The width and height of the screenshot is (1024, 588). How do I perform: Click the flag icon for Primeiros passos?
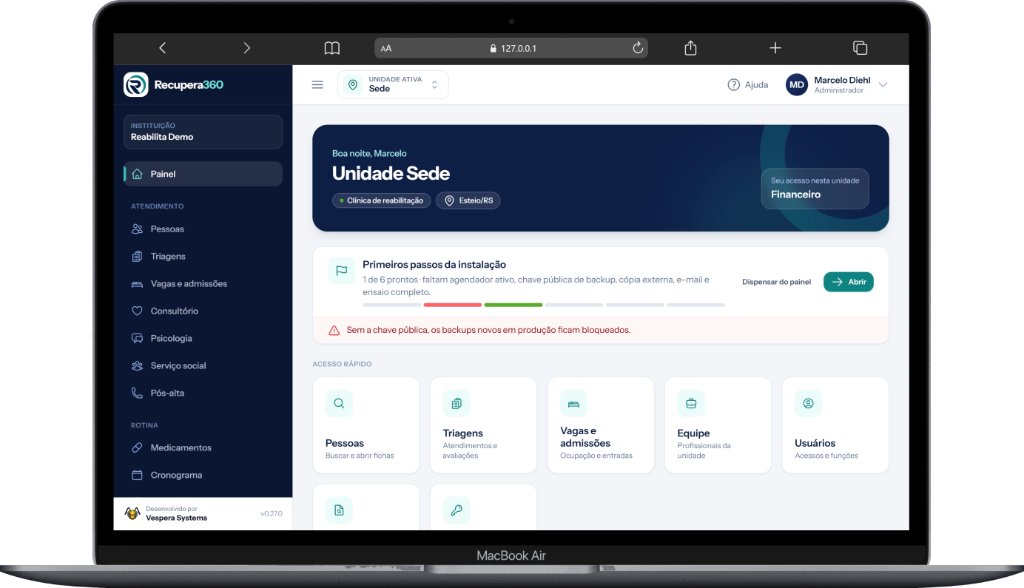pos(342,270)
